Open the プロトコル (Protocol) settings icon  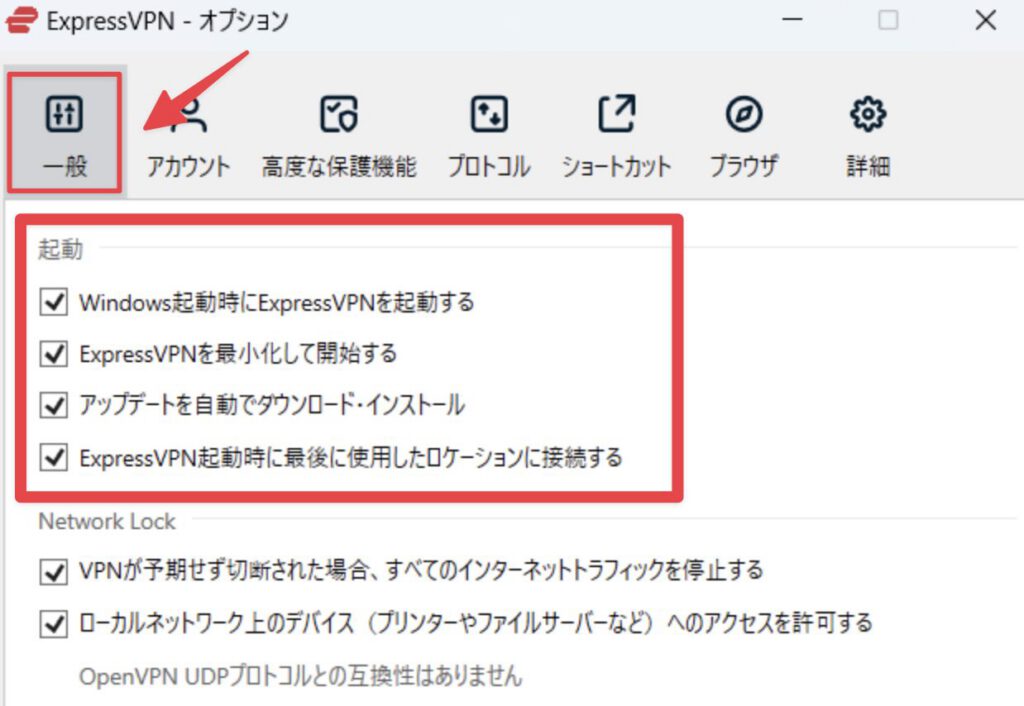(x=488, y=113)
